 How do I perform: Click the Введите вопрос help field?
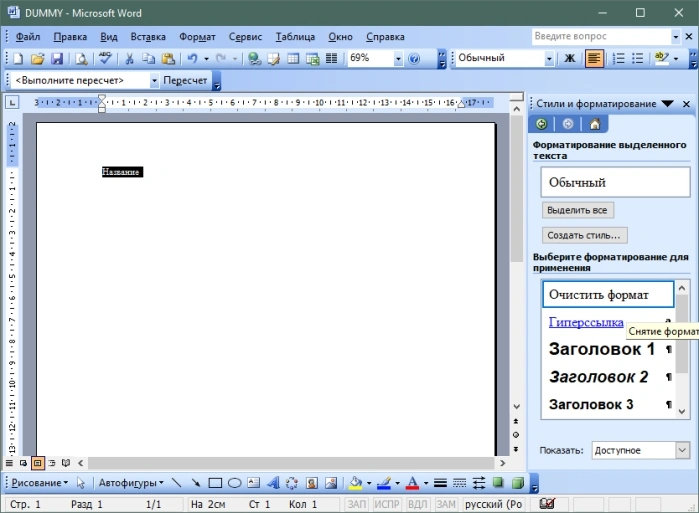601,36
